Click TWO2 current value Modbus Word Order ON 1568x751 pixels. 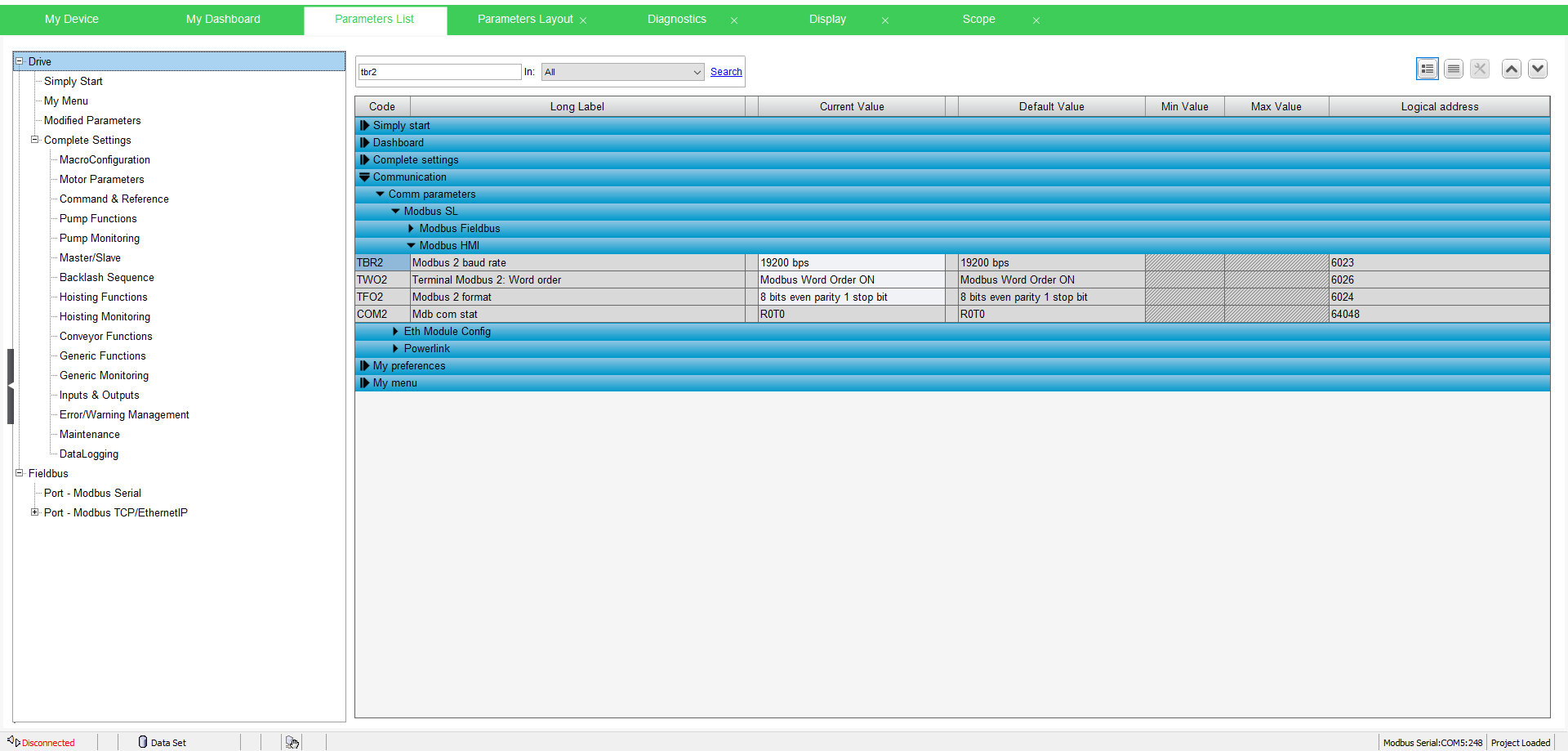pyautogui.click(x=852, y=279)
